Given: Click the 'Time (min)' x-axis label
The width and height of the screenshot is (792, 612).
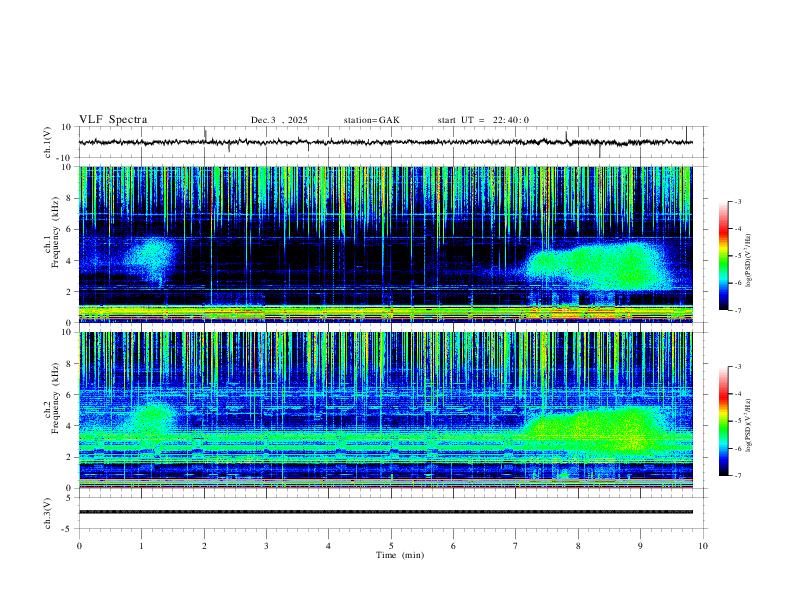Looking at the screenshot, I should click(x=400, y=555).
